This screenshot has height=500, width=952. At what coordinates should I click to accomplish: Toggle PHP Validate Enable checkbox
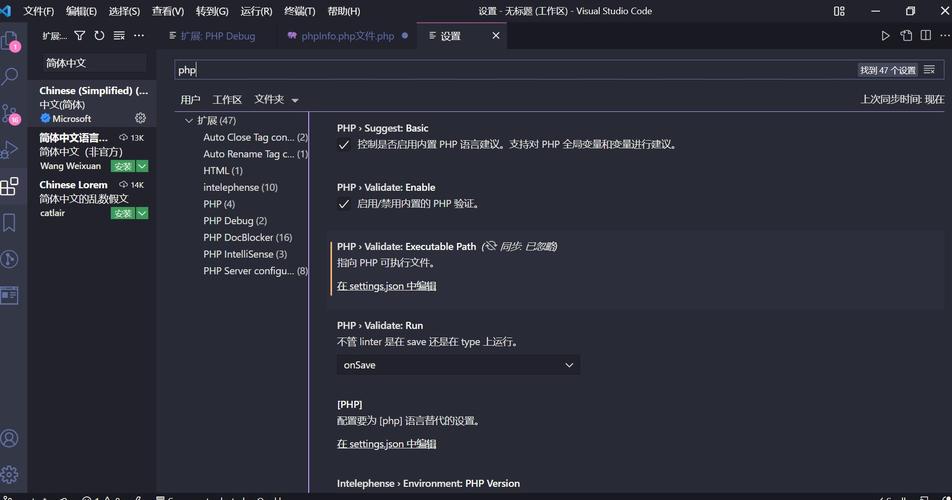(344, 204)
